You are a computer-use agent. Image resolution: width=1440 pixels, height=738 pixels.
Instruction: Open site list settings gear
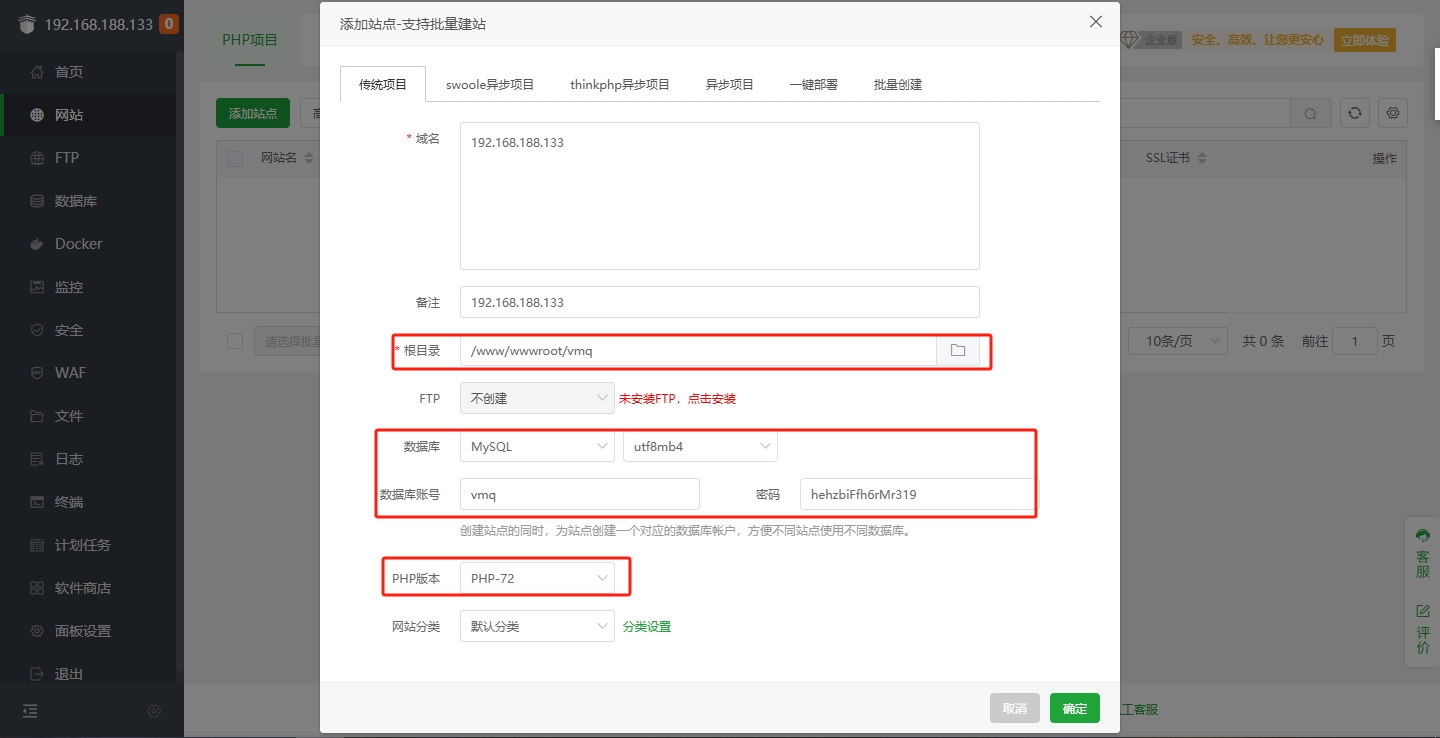tap(1393, 113)
